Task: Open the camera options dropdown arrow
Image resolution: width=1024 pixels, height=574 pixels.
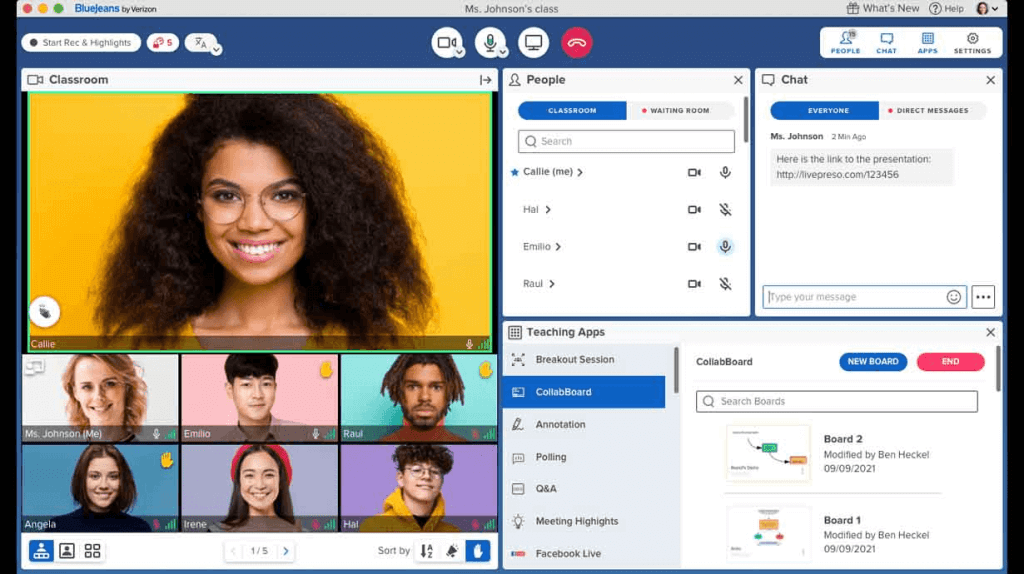Action: tap(460, 52)
